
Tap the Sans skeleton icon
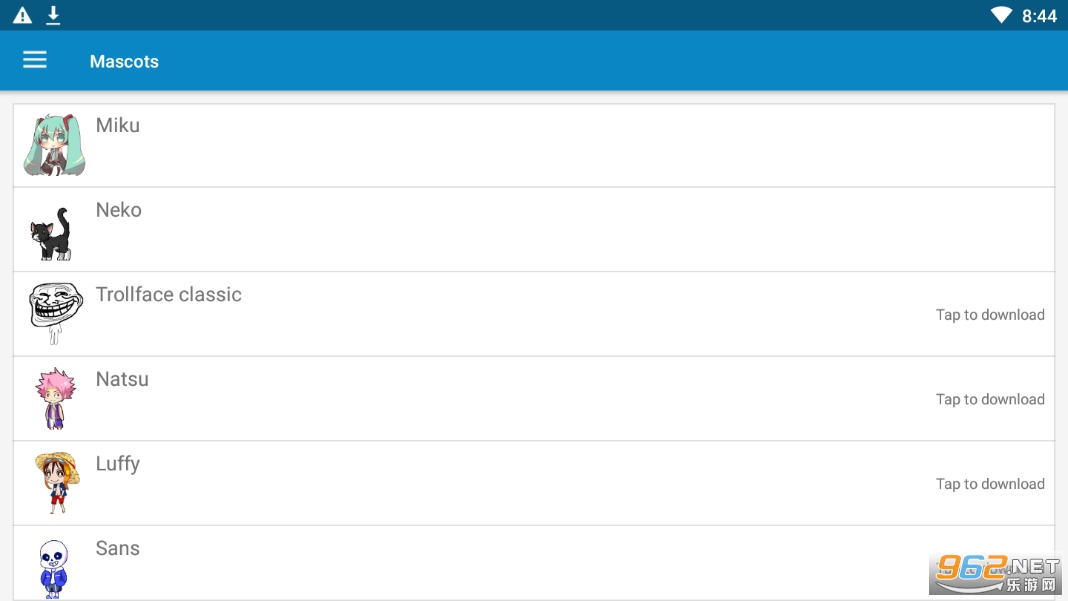(x=53, y=568)
